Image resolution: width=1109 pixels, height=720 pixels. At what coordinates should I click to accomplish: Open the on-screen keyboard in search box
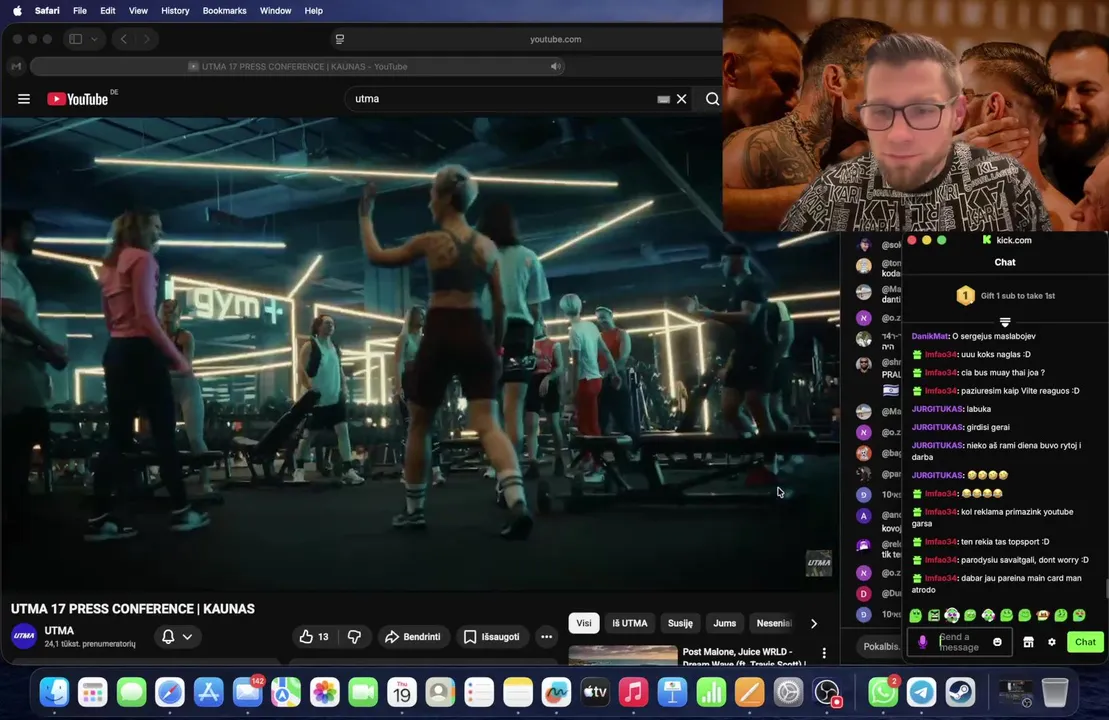tap(663, 99)
